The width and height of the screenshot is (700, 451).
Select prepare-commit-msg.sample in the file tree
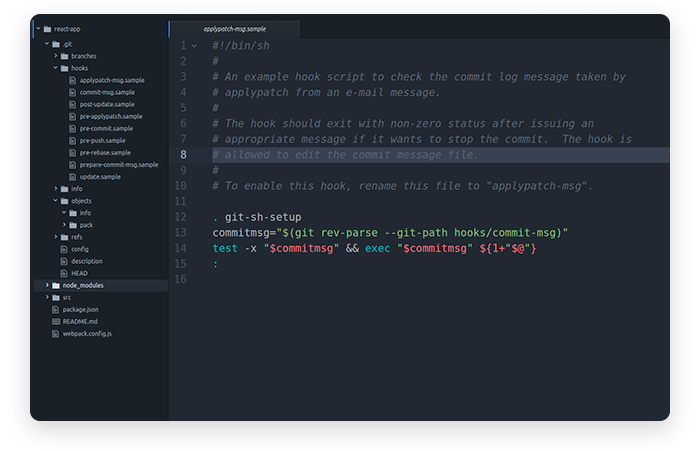click(x=118, y=164)
